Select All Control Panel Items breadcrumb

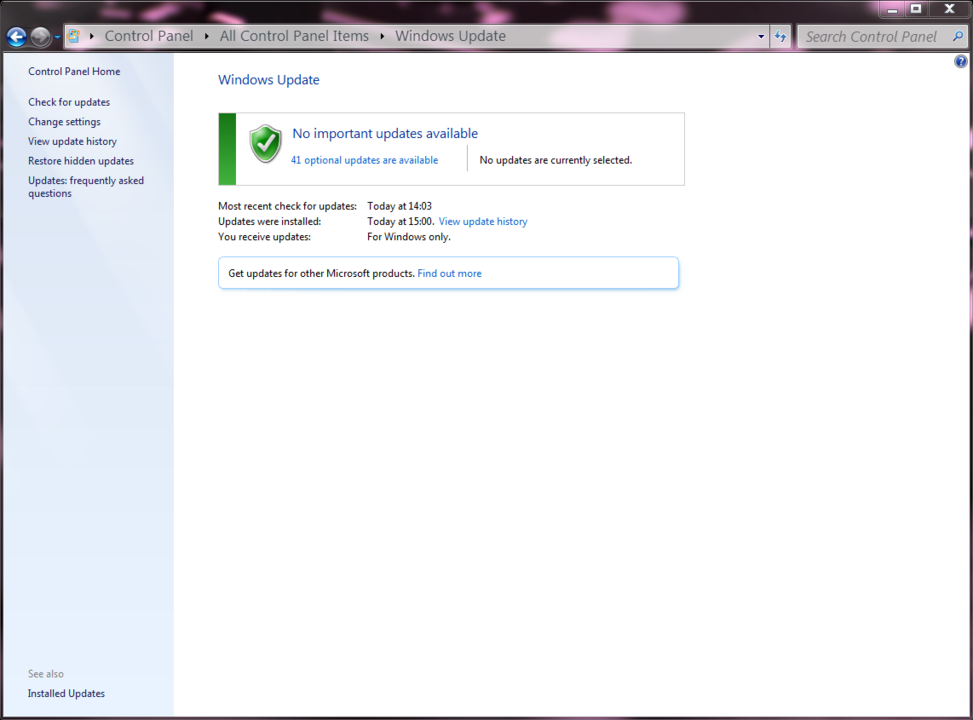coord(294,36)
